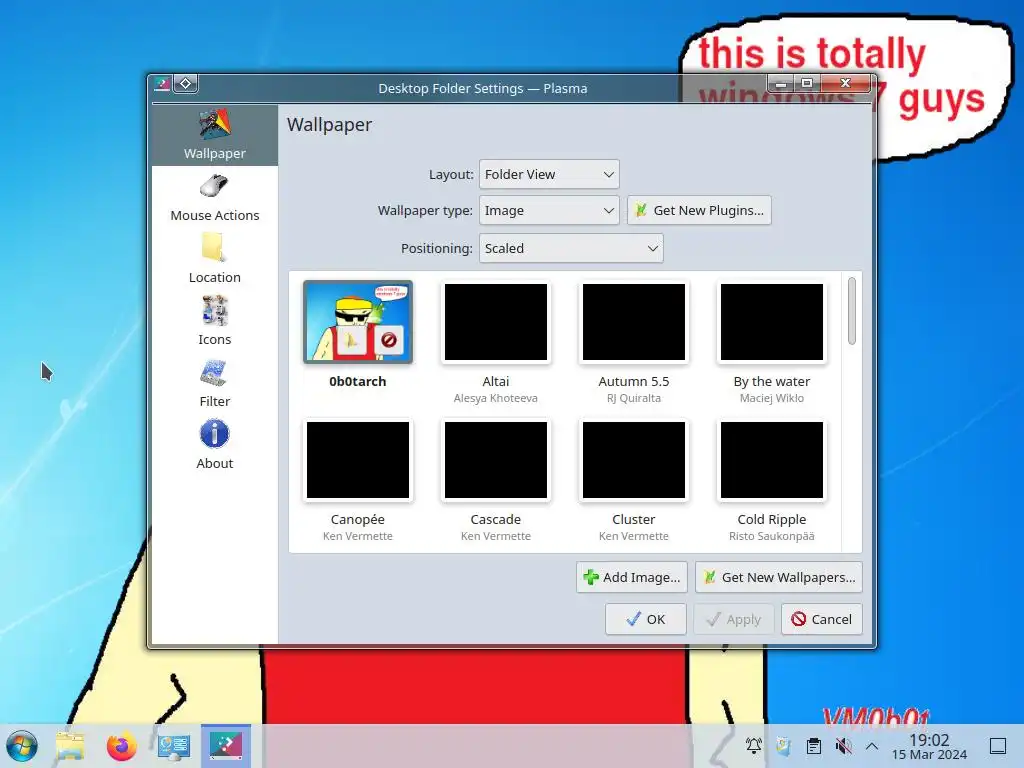Click the show desktop button
Viewport: 1024px width, 768px height.
pos(998,746)
